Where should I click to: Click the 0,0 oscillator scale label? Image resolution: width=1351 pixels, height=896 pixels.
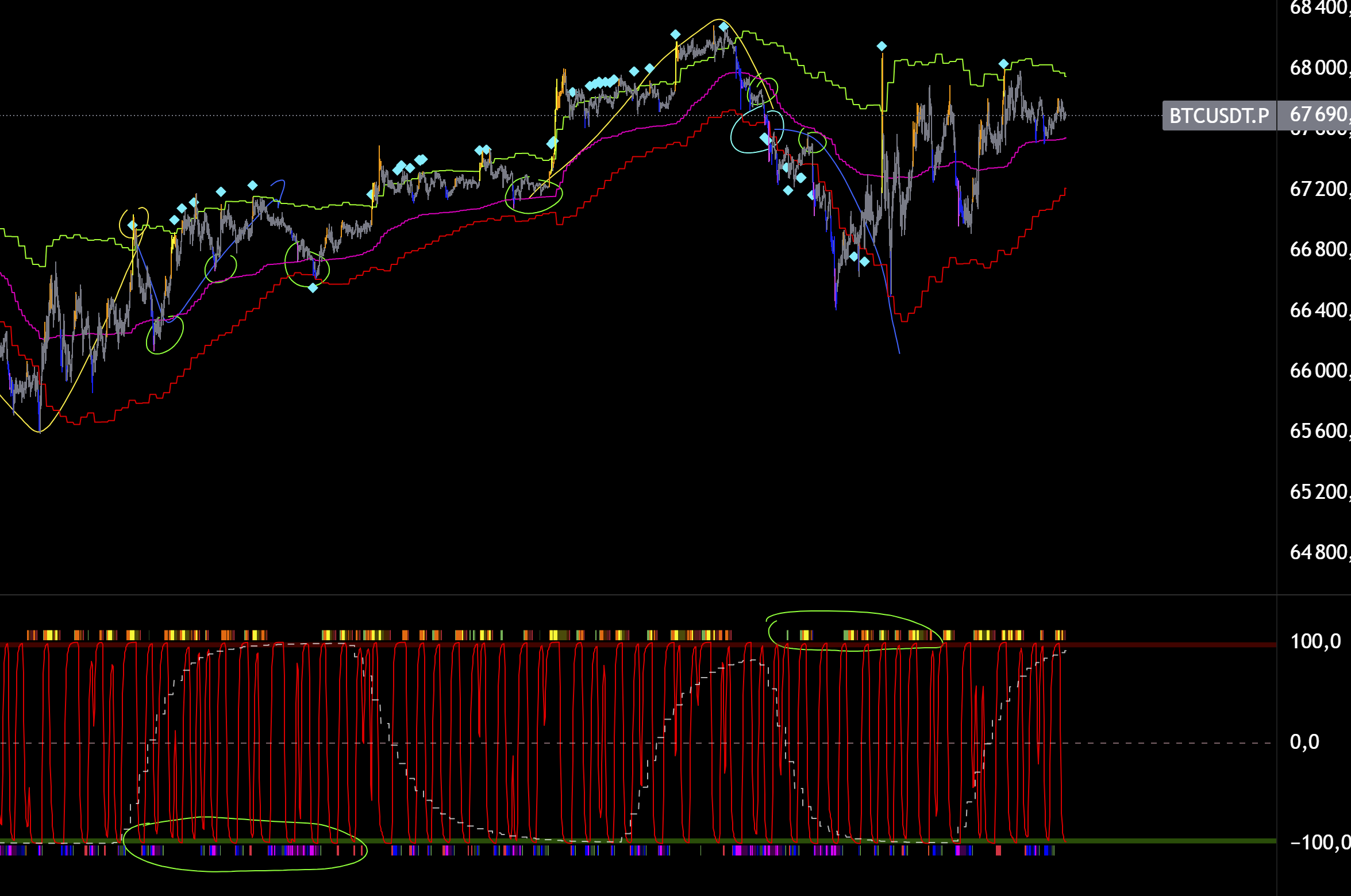click(1305, 742)
